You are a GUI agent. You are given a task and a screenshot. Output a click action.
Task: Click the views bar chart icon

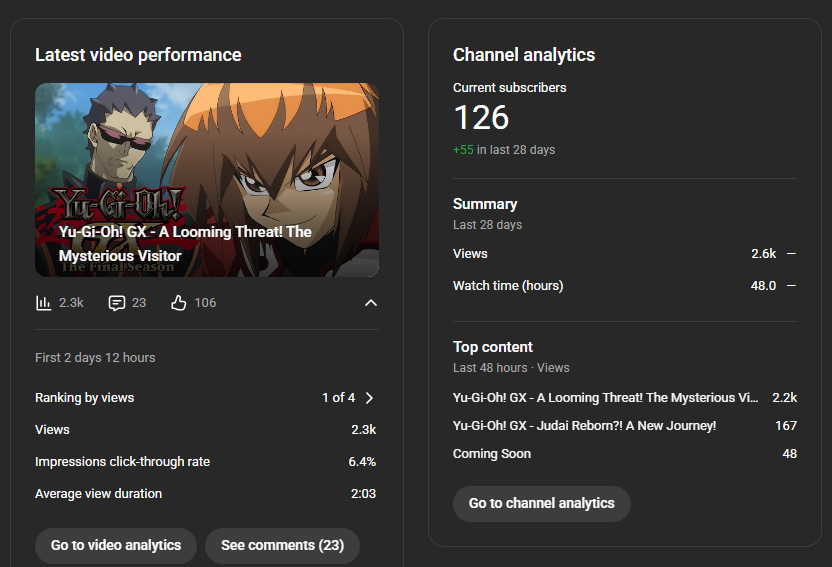[44, 303]
